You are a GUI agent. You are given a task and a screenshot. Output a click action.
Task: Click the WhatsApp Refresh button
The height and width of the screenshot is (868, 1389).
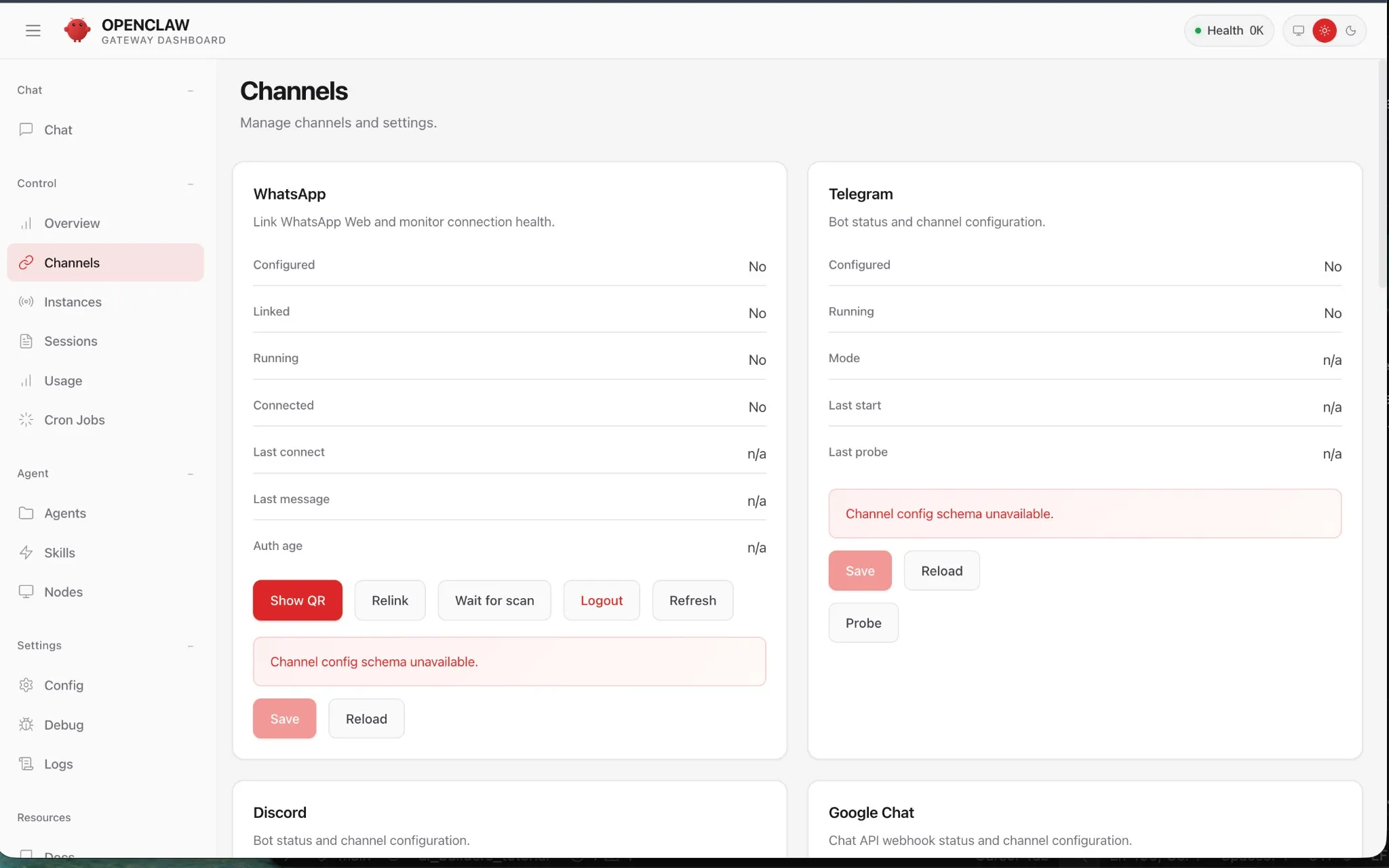pyautogui.click(x=692, y=600)
